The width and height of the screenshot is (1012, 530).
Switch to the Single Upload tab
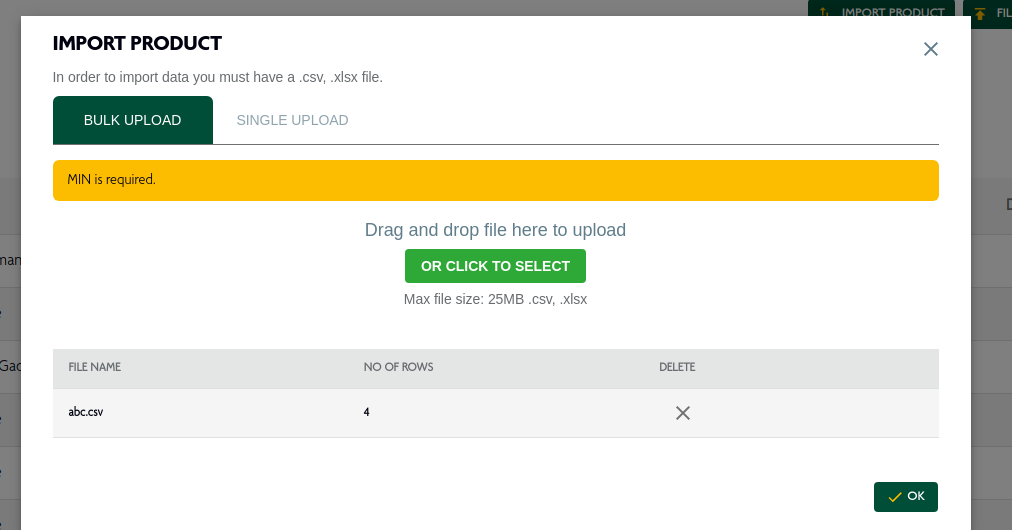pyautogui.click(x=292, y=120)
